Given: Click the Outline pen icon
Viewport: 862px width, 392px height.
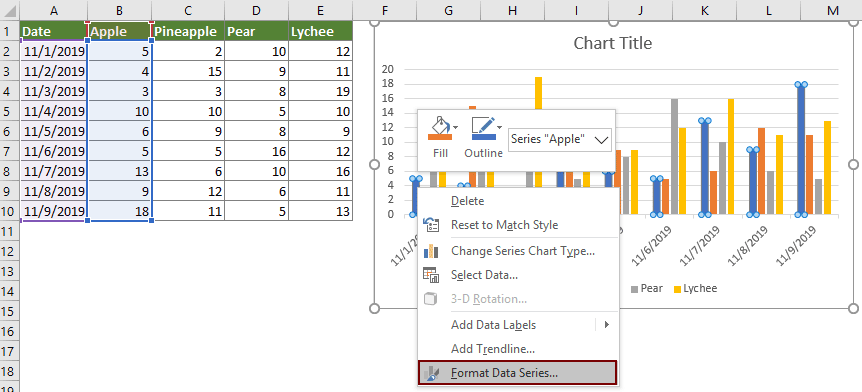Looking at the screenshot, I should point(482,129).
